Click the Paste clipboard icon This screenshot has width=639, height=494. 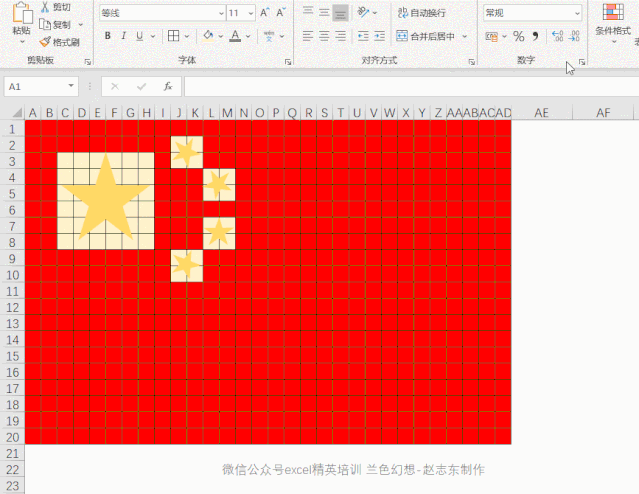[22, 13]
